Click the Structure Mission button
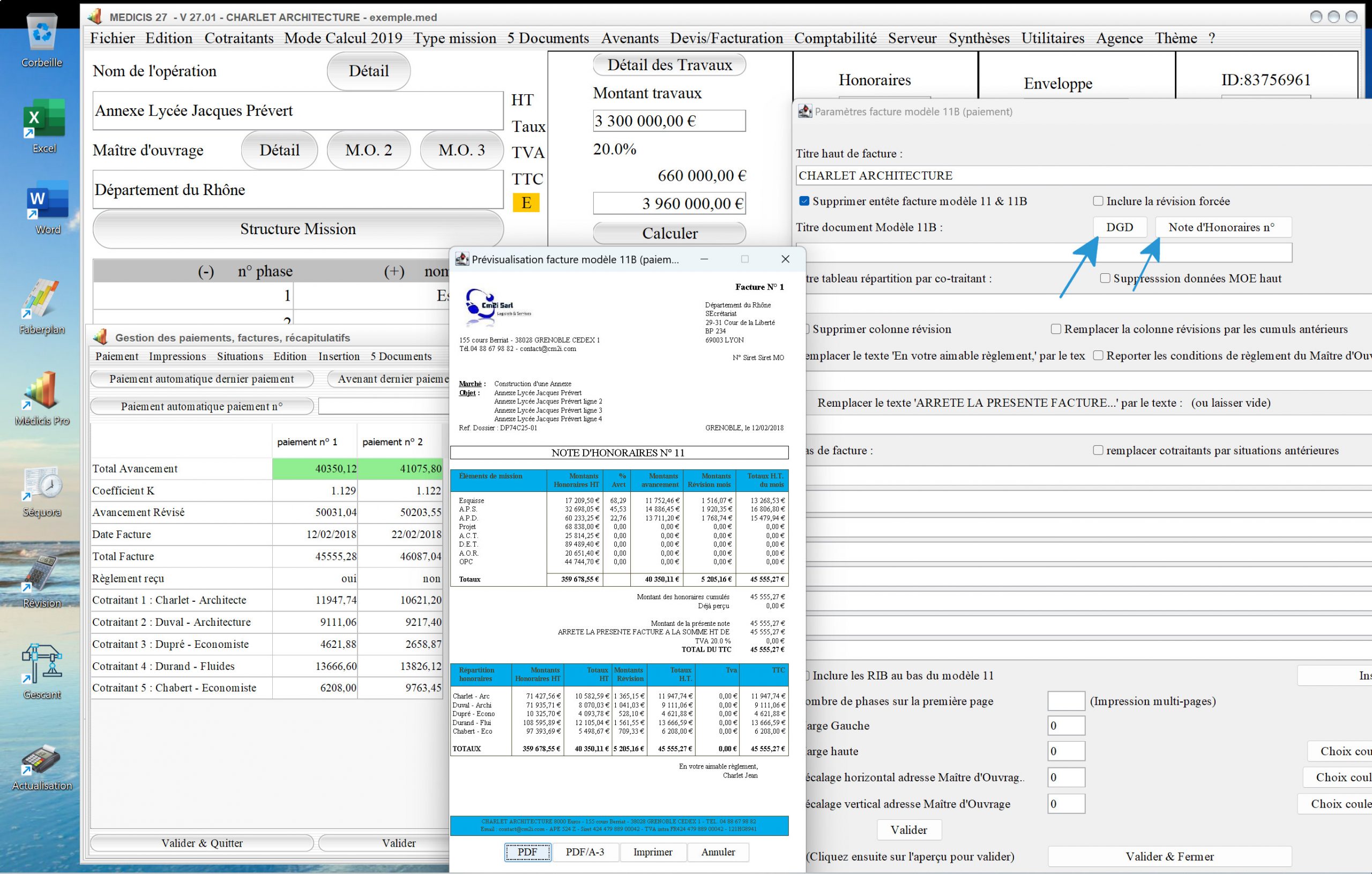The height and width of the screenshot is (874, 1372). coord(298,229)
